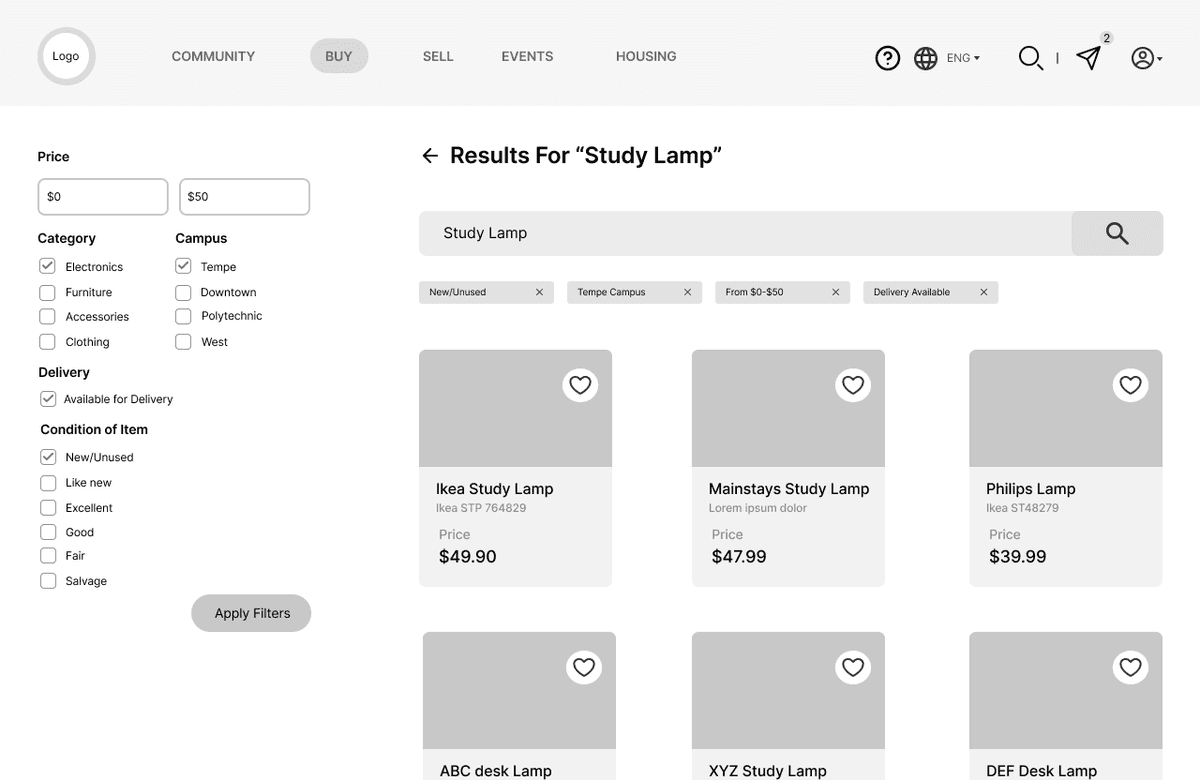Check the West campus checkbox
This screenshot has height=780, width=1200.
coord(183,341)
